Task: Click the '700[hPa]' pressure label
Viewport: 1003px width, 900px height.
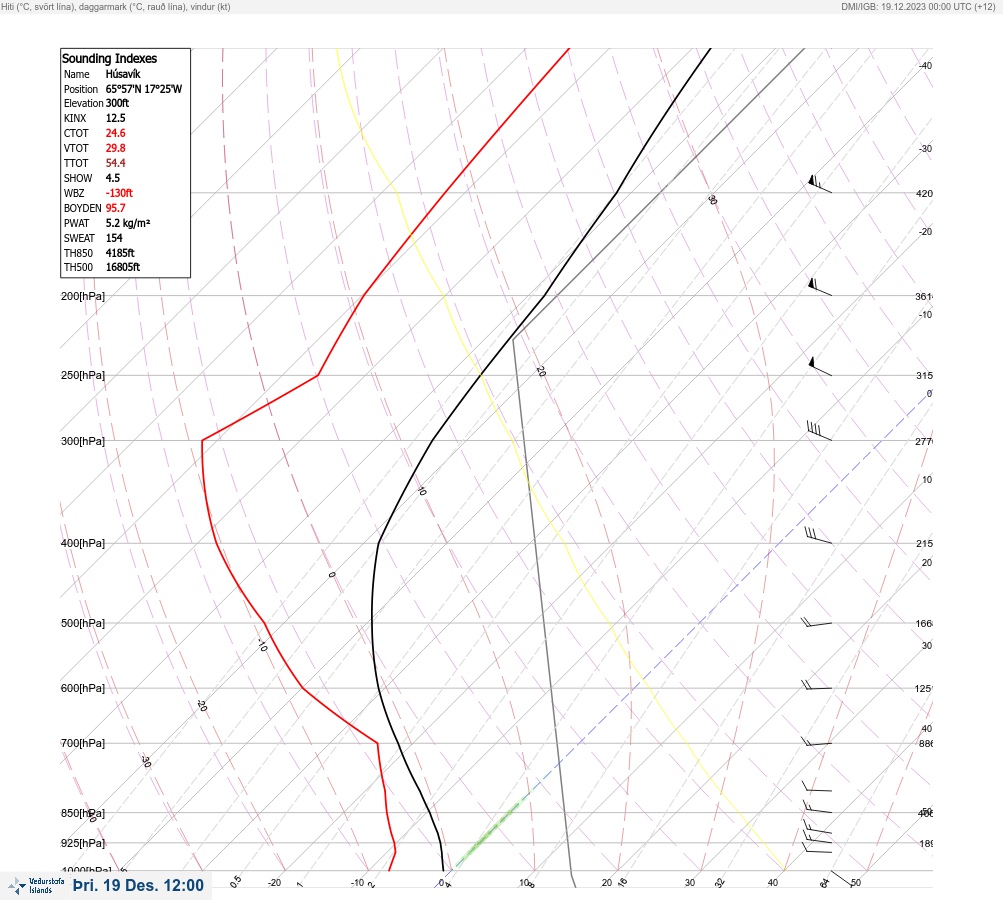Action: 83,743
